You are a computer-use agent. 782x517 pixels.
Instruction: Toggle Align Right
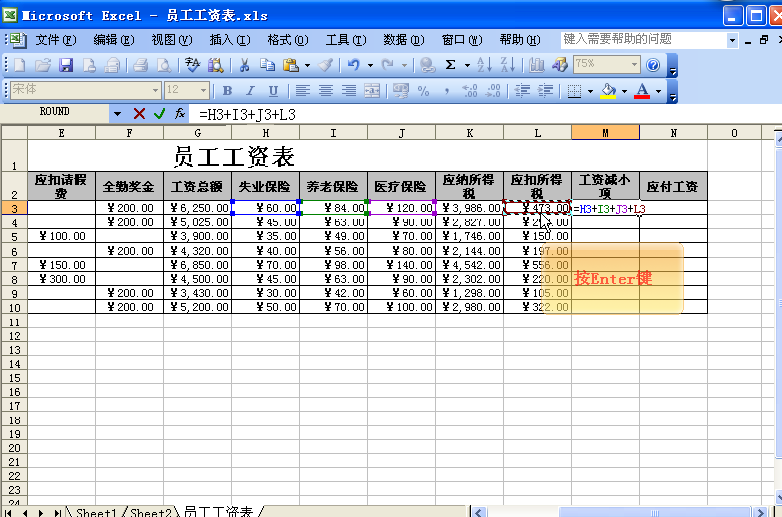pos(349,91)
